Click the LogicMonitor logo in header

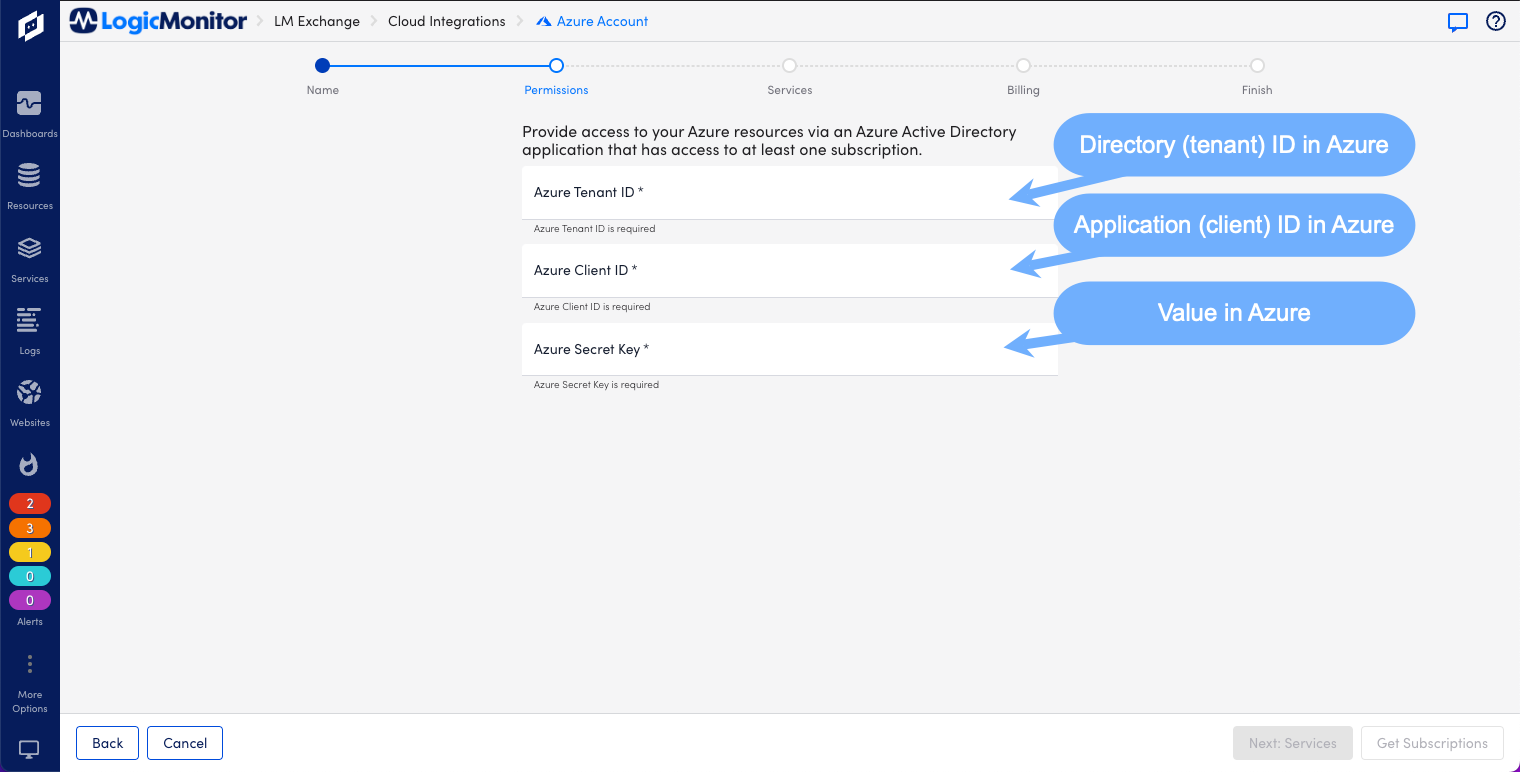pos(159,21)
